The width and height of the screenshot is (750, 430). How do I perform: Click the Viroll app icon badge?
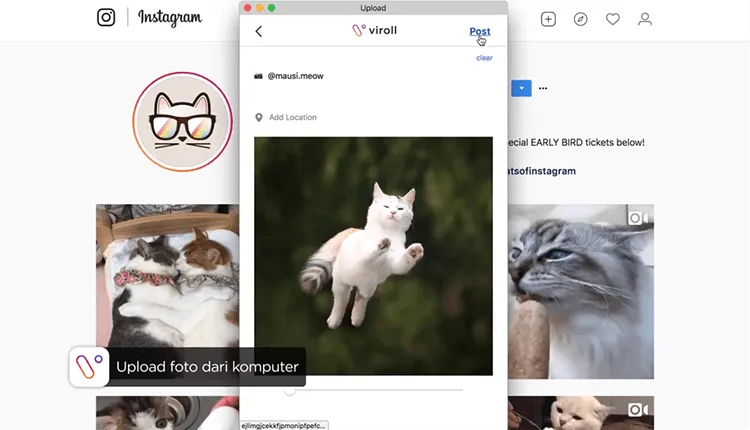[89, 367]
